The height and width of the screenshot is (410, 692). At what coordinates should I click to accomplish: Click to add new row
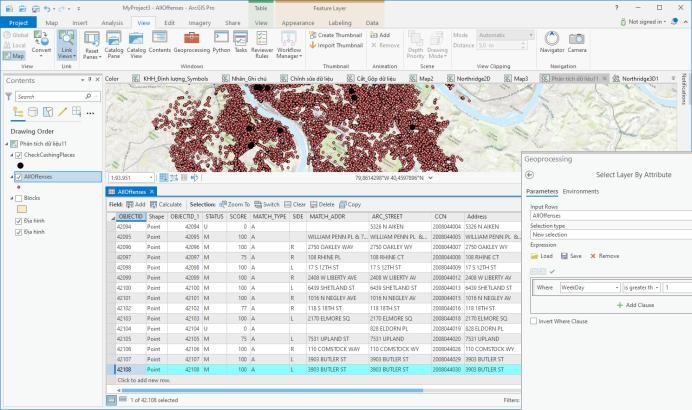coord(143,380)
